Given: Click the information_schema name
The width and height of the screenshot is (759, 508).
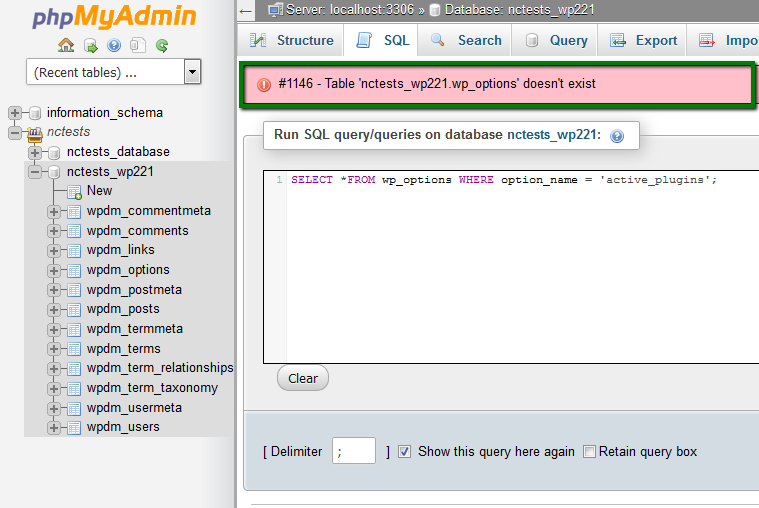Looking at the screenshot, I should [105, 112].
